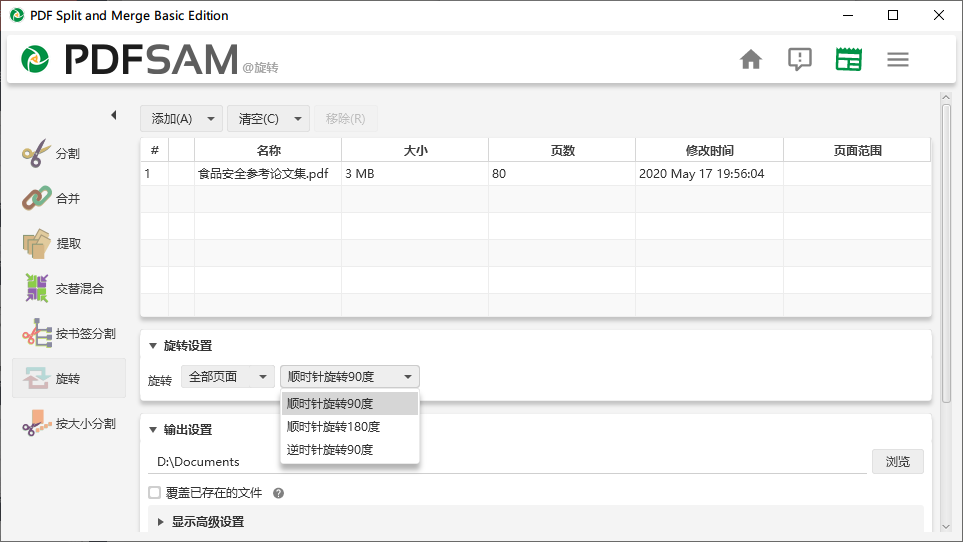
Task: Open the 清空(C) dropdown arrow
Action: click(x=298, y=118)
